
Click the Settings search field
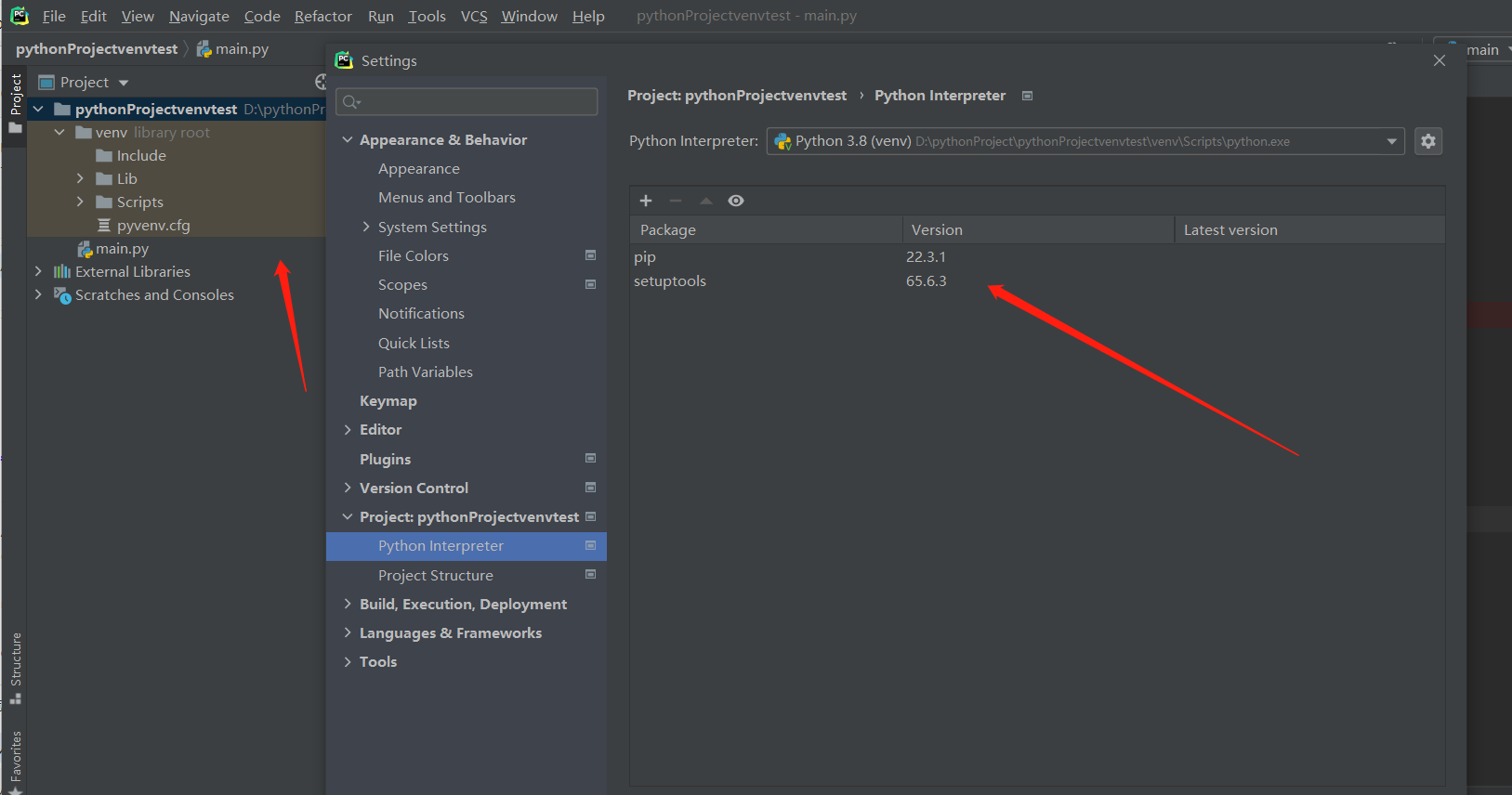[x=467, y=102]
